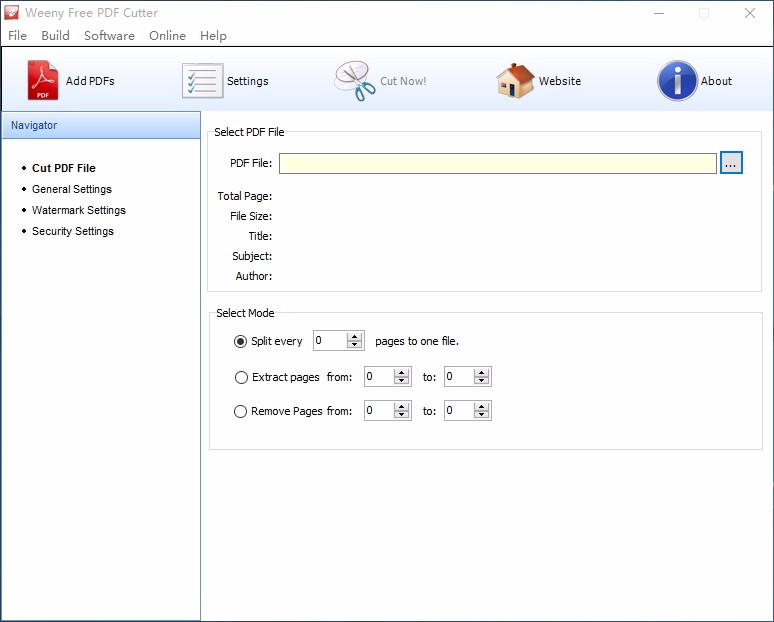Increase the Extract pages from value

click(x=401, y=373)
